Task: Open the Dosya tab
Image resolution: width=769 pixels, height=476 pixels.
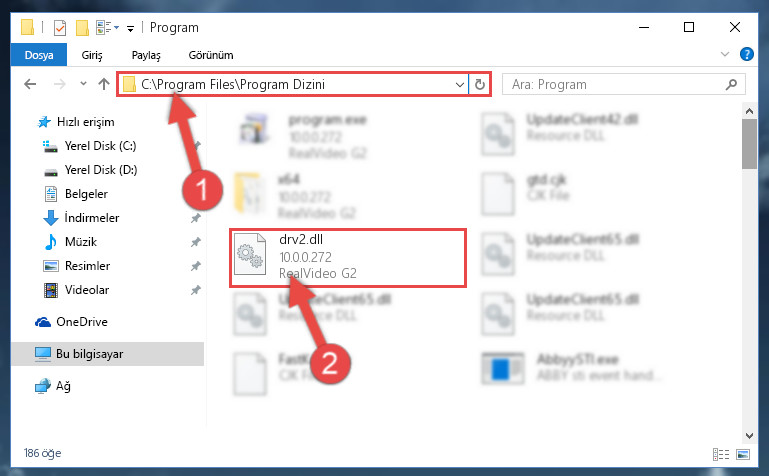Action: 39,55
